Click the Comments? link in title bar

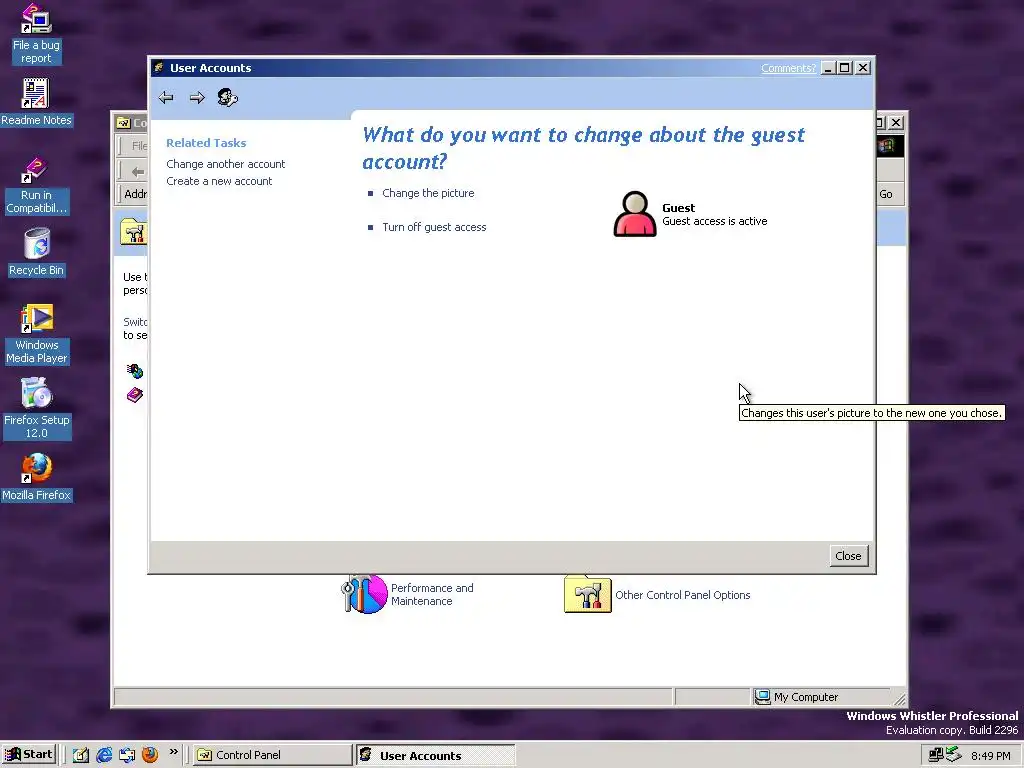click(x=788, y=68)
